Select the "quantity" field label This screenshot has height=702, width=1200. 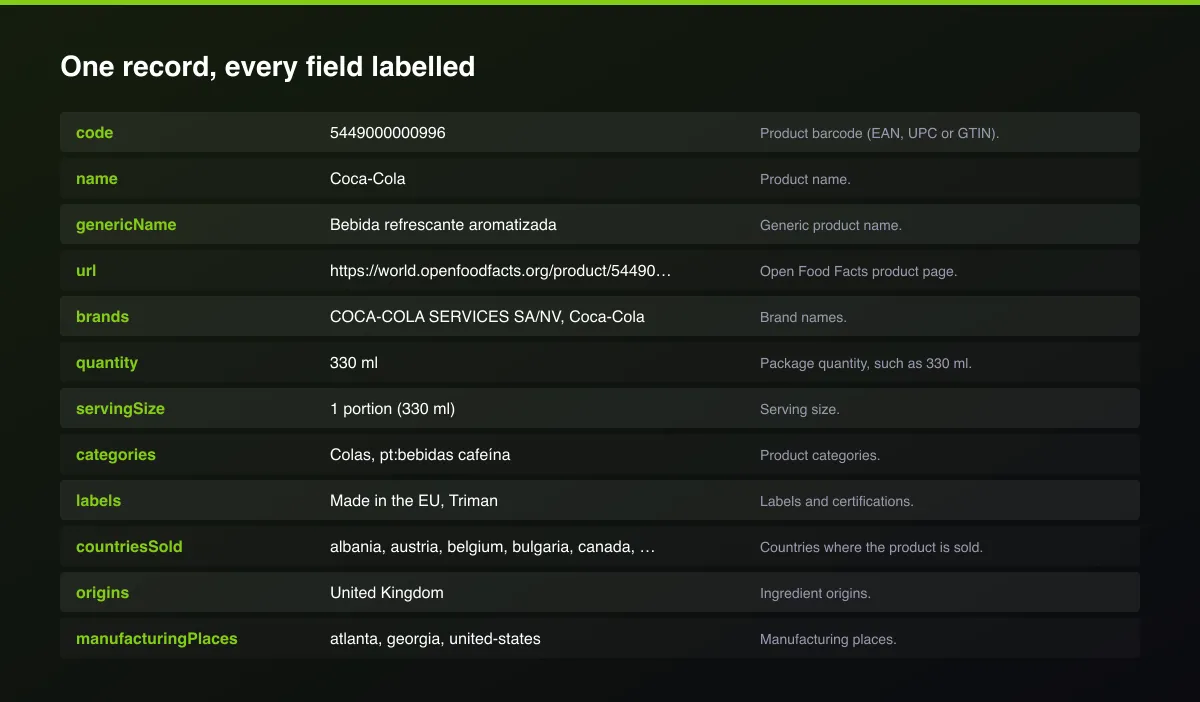pyautogui.click(x=107, y=363)
